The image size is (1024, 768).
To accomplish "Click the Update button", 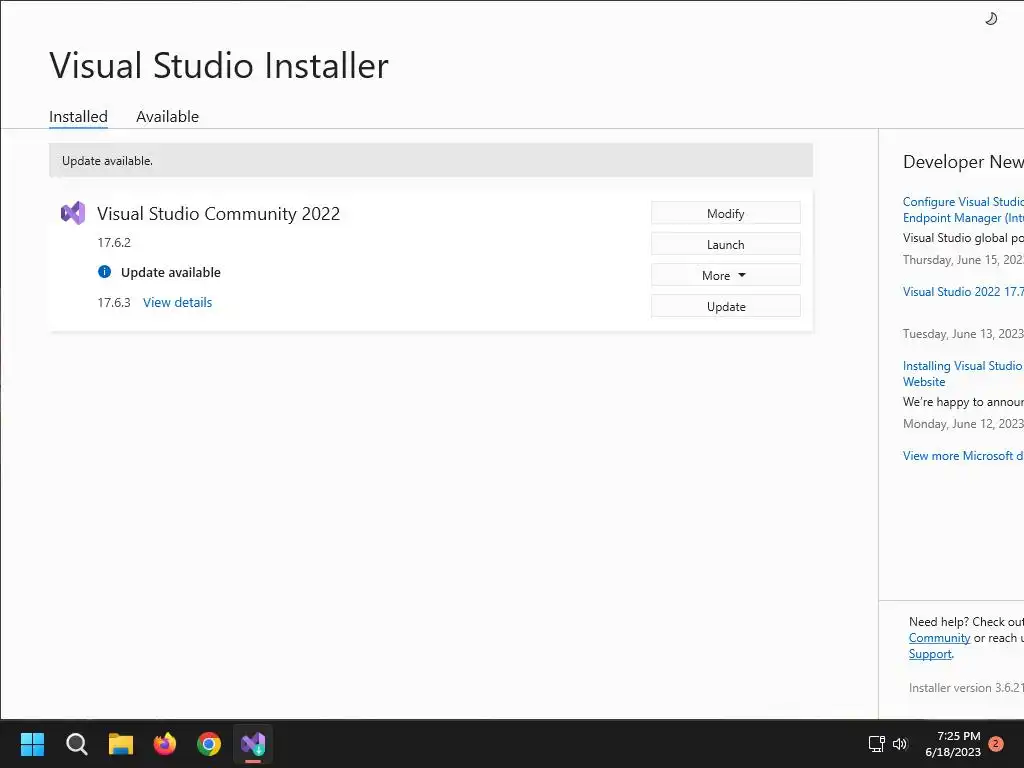I will coord(726,306).
